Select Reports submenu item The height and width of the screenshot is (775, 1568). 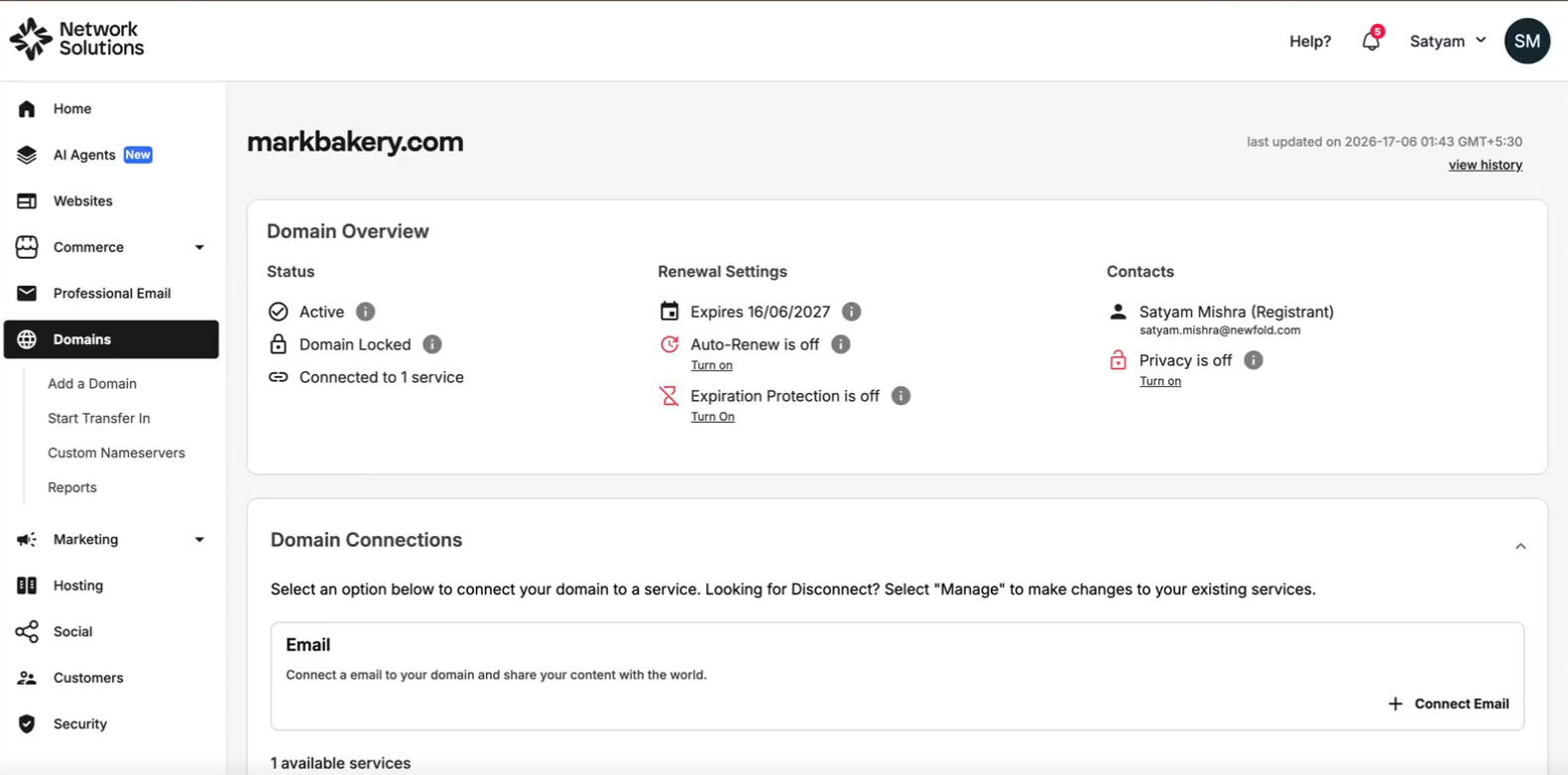(72, 487)
